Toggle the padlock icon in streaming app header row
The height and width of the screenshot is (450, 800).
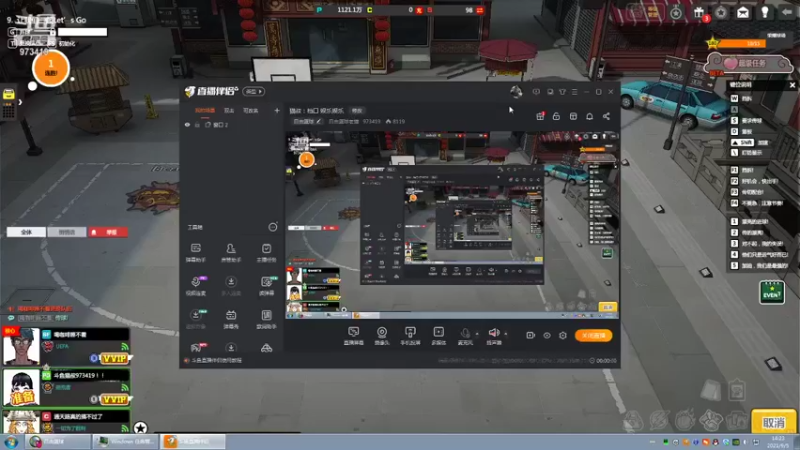coord(557,116)
